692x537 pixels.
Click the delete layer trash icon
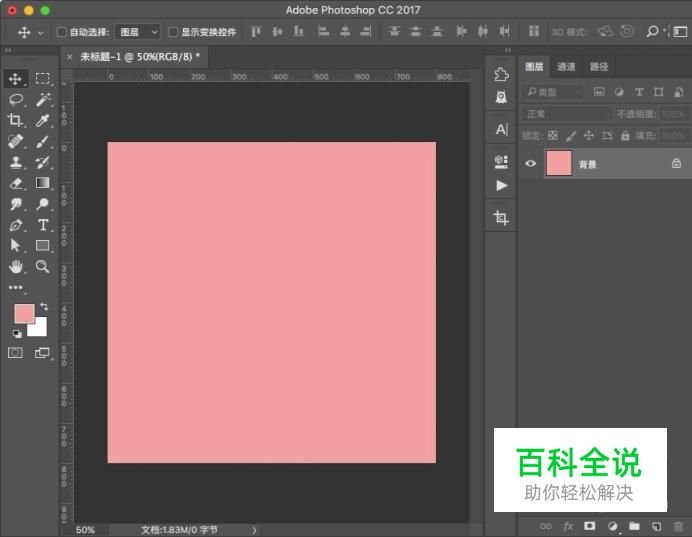pos(679,526)
